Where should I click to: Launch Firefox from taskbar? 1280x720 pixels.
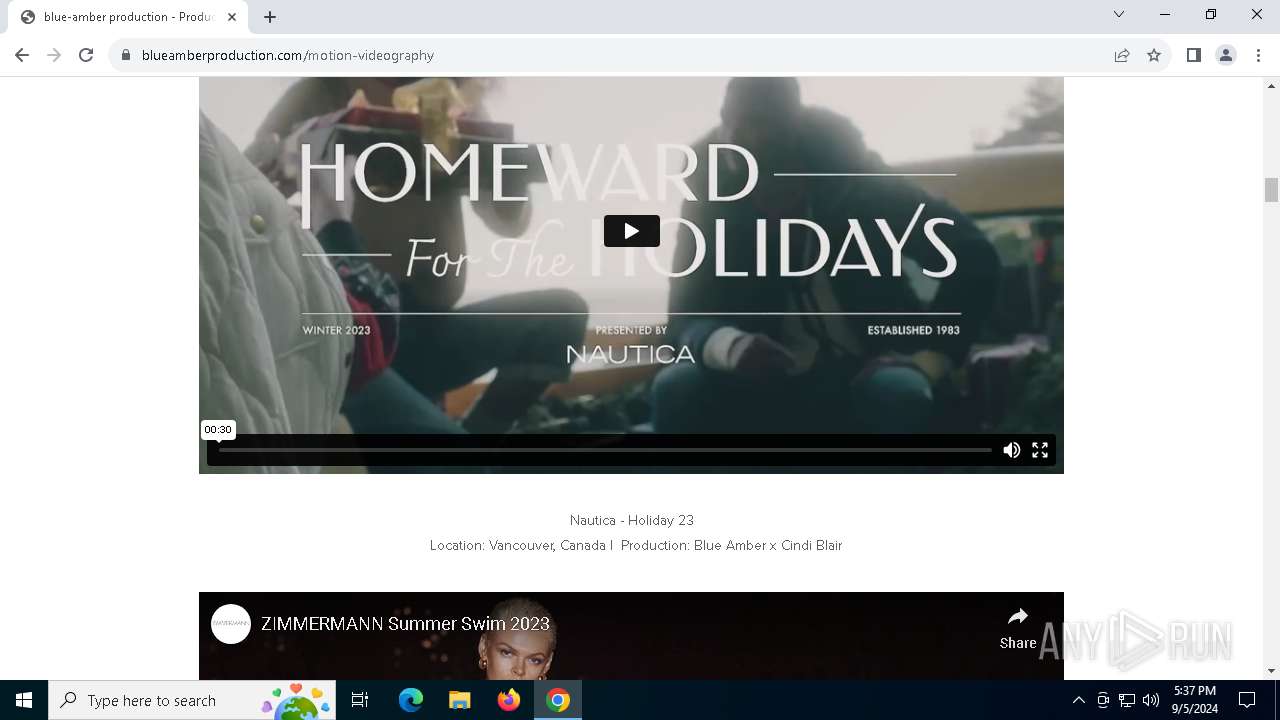(509, 700)
